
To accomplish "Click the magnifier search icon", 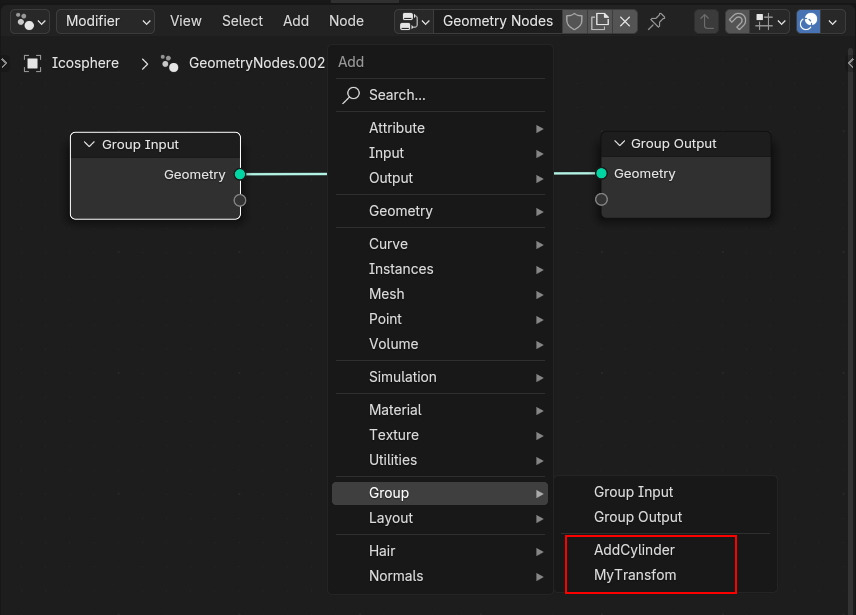I will coord(350,95).
